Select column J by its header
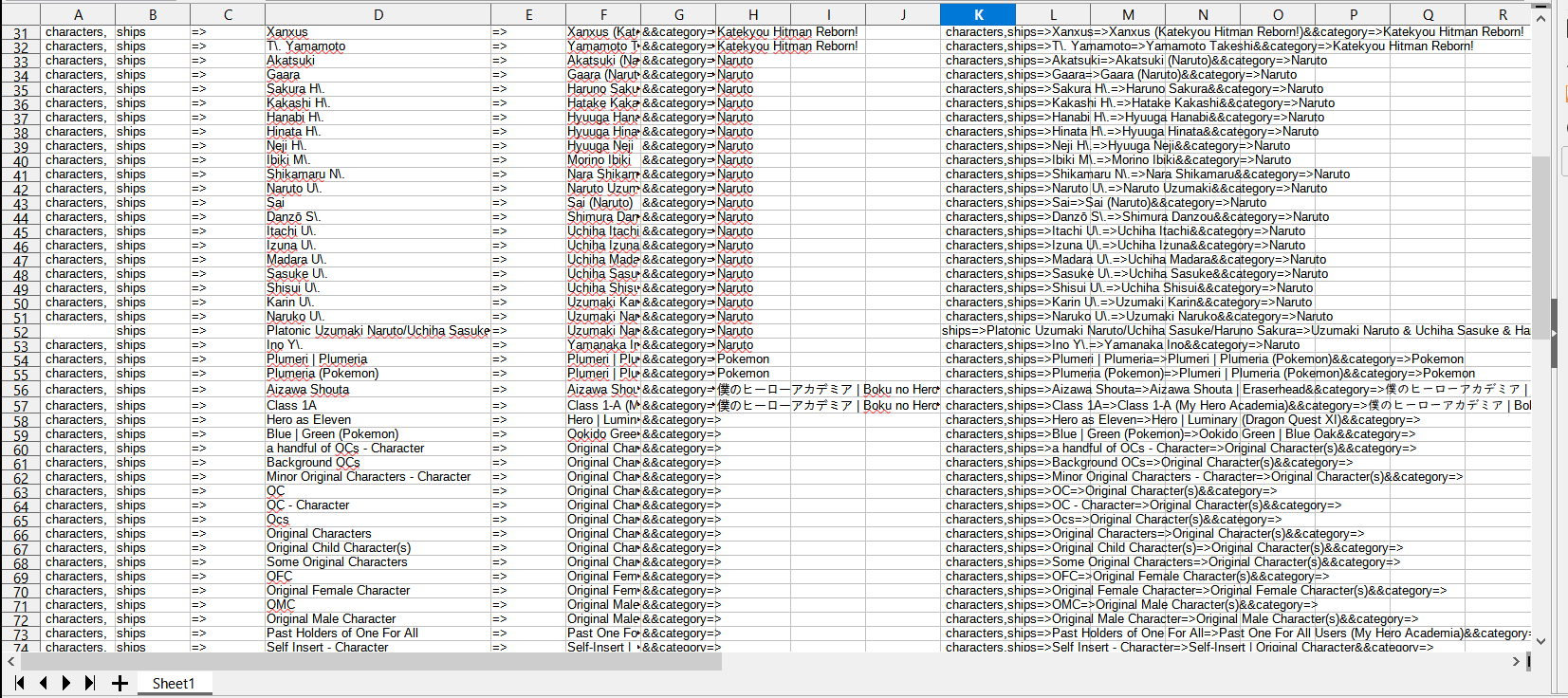The image size is (1568, 698). pyautogui.click(x=903, y=14)
